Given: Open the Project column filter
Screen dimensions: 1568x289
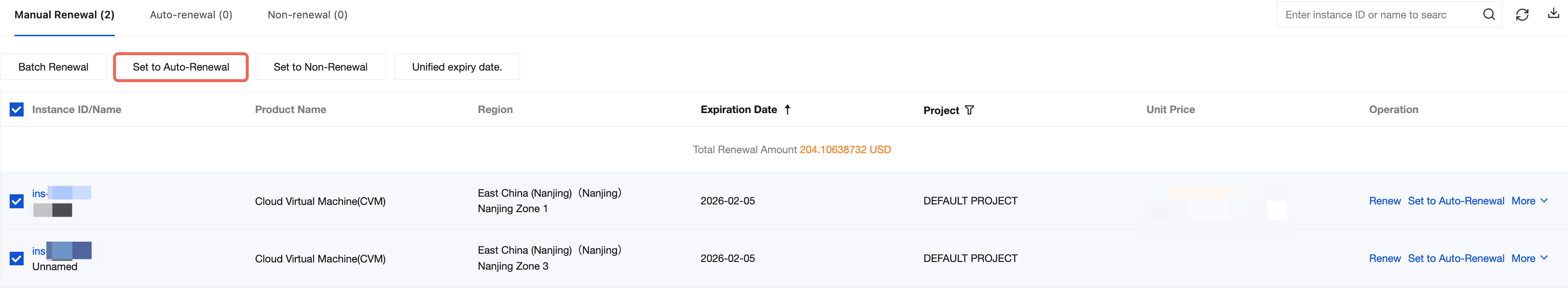Looking at the screenshot, I should (x=969, y=110).
